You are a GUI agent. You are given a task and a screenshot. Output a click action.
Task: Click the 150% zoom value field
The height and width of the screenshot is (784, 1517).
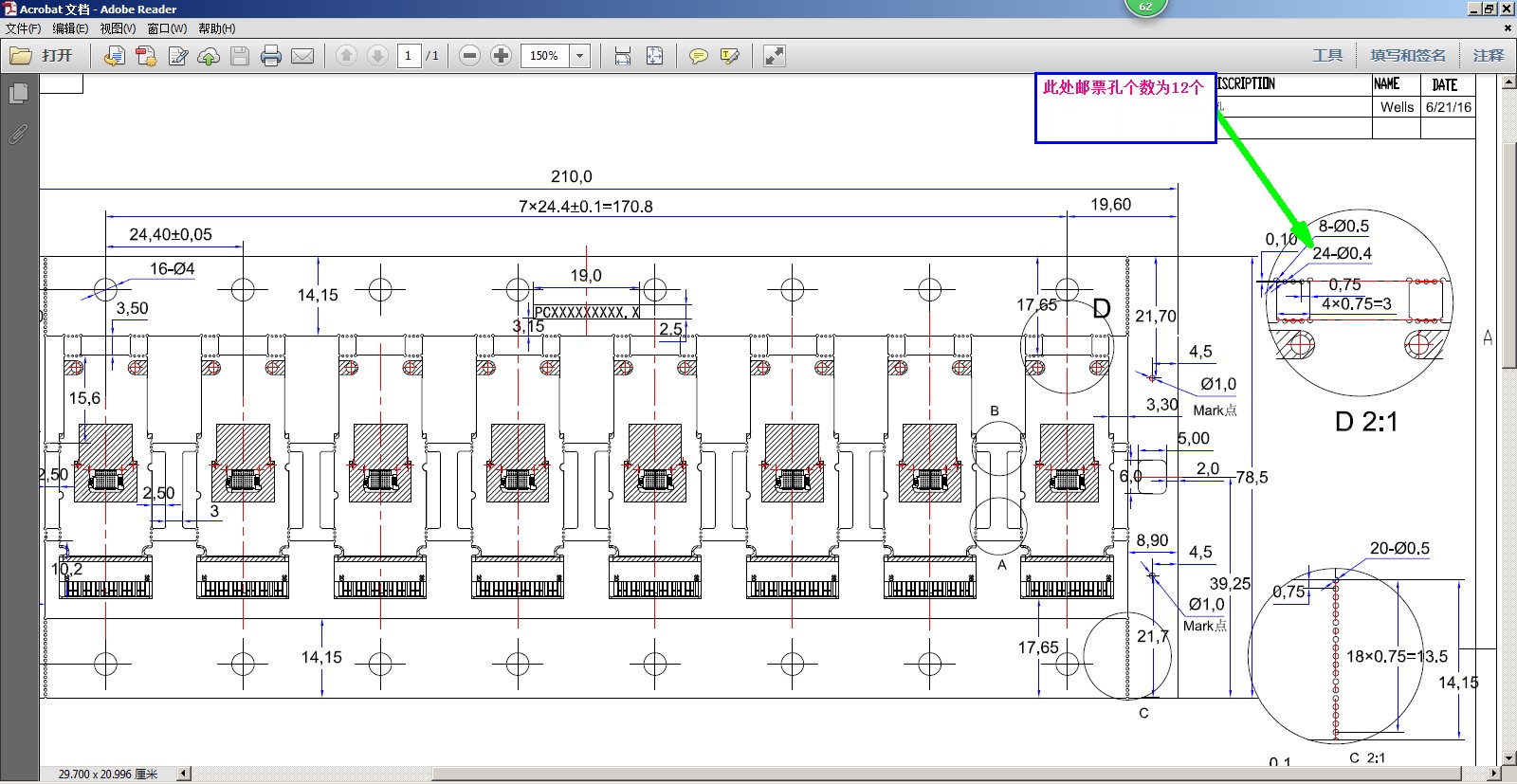pos(545,56)
